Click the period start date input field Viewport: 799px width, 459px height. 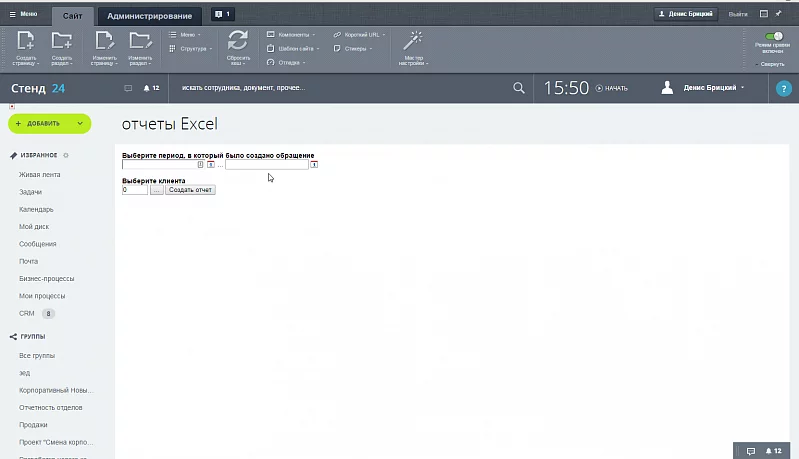tap(158, 165)
